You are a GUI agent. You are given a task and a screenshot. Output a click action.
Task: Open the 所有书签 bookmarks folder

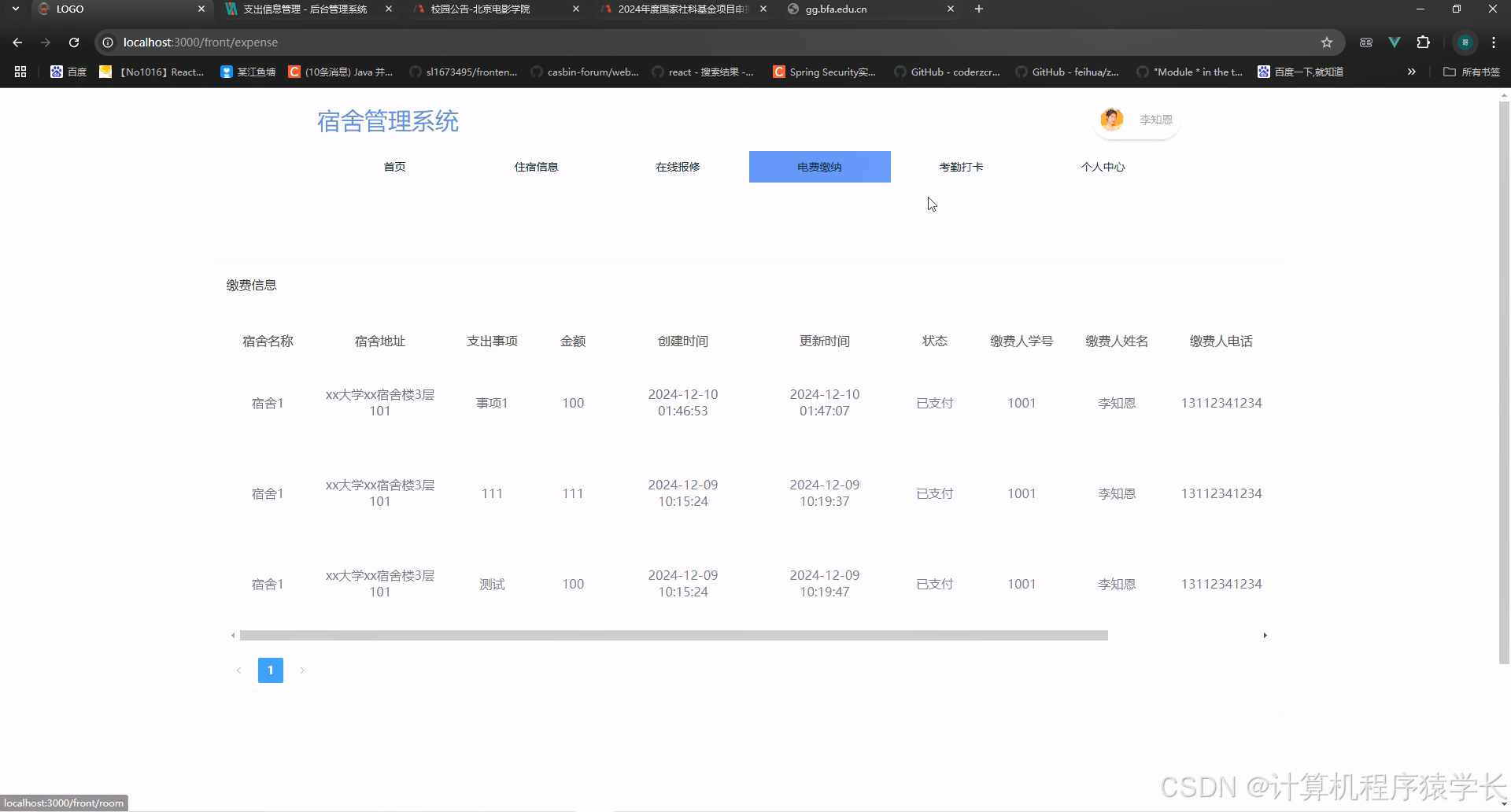point(1470,72)
